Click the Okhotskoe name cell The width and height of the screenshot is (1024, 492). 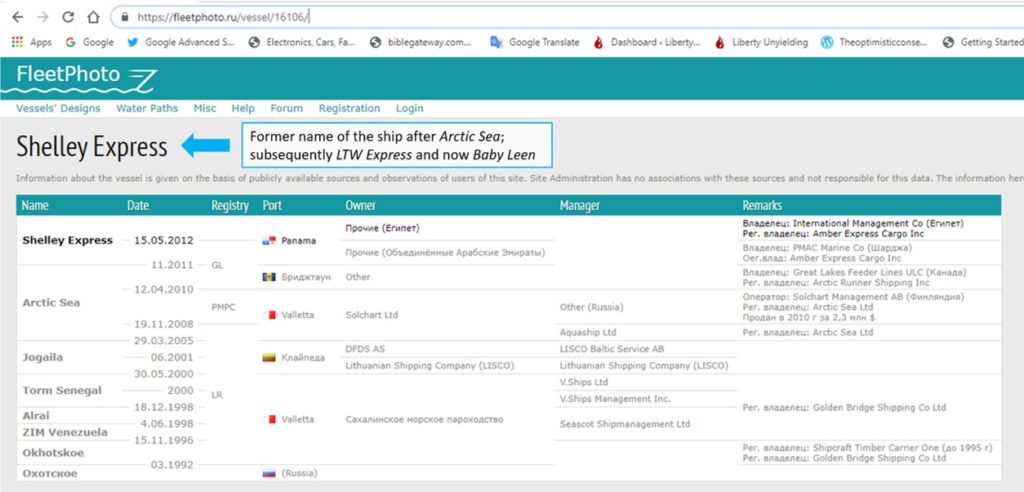pos(53,453)
